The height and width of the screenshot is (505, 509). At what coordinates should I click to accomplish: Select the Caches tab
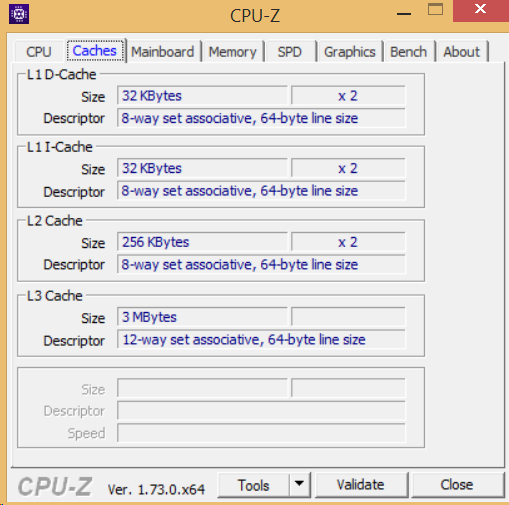pyautogui.click(x=95, y=51)
